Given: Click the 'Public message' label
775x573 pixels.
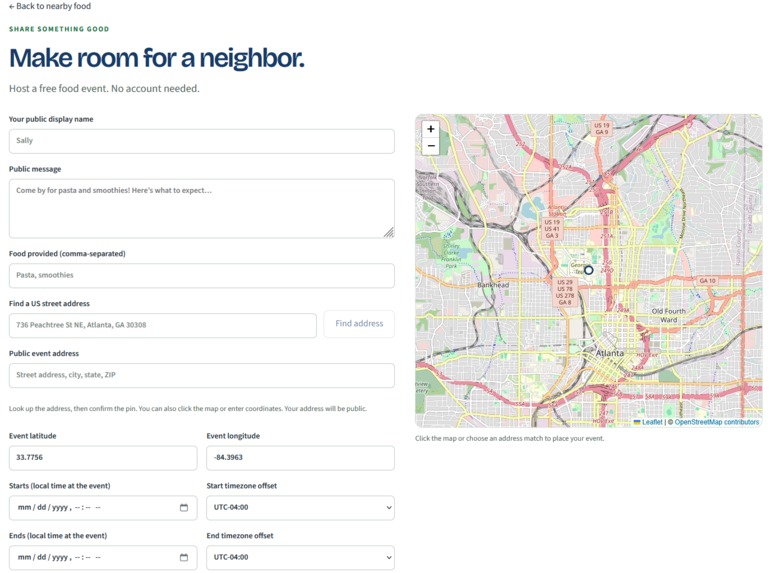Looking at the screenshot, I should [35, 169].
